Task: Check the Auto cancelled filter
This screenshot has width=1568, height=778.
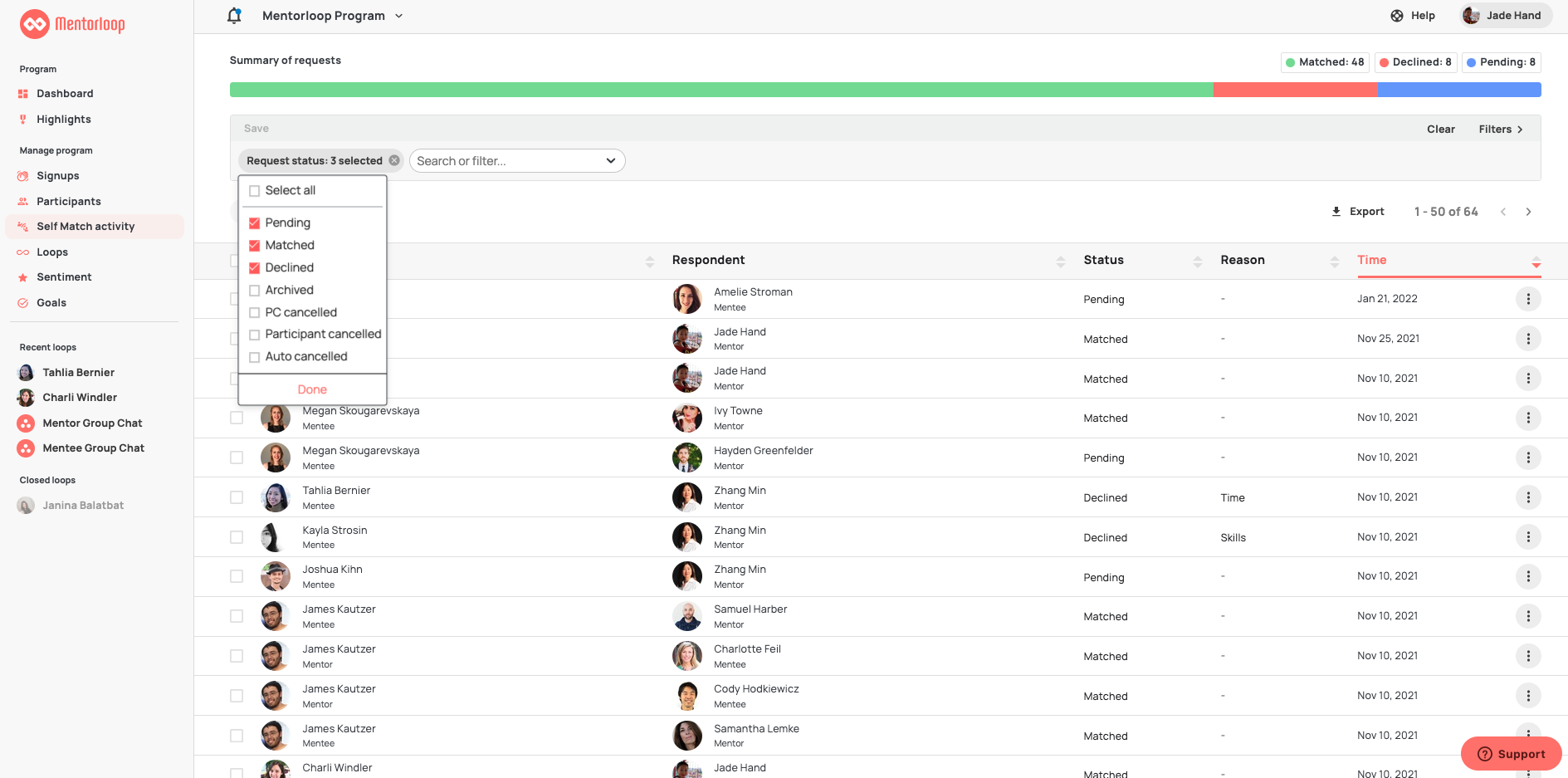Action: (x=255, y=357)
